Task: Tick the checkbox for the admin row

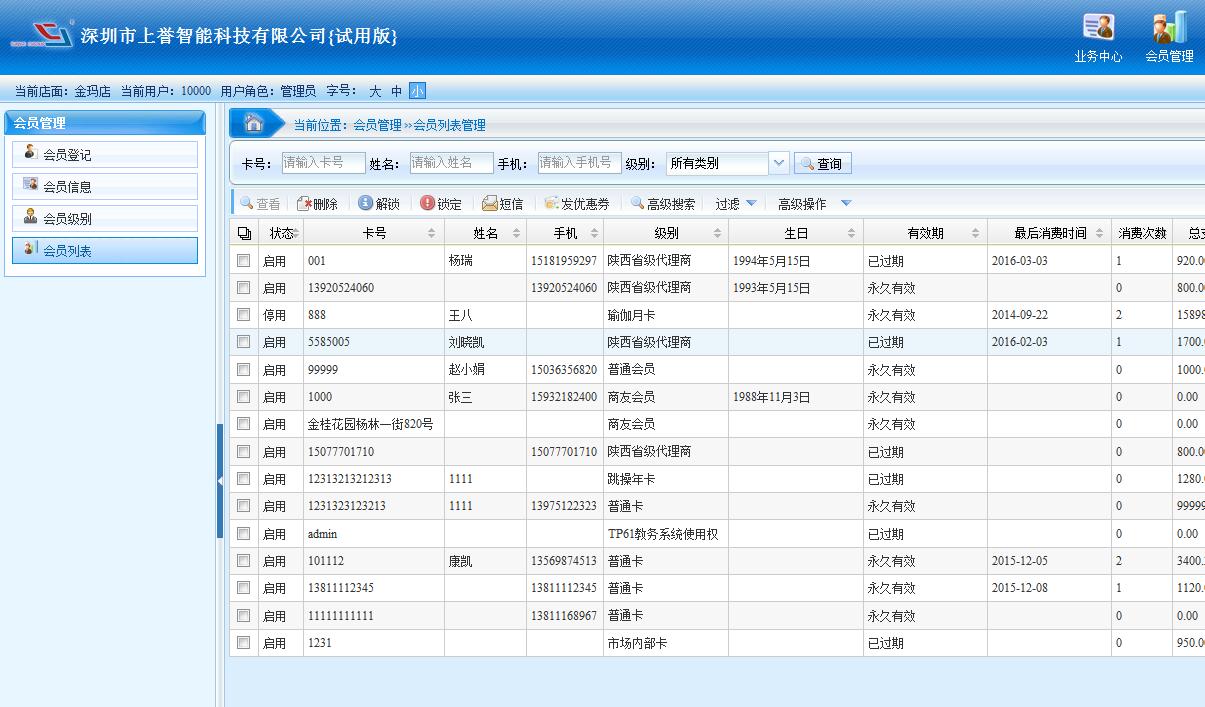Action: [243, 534]
